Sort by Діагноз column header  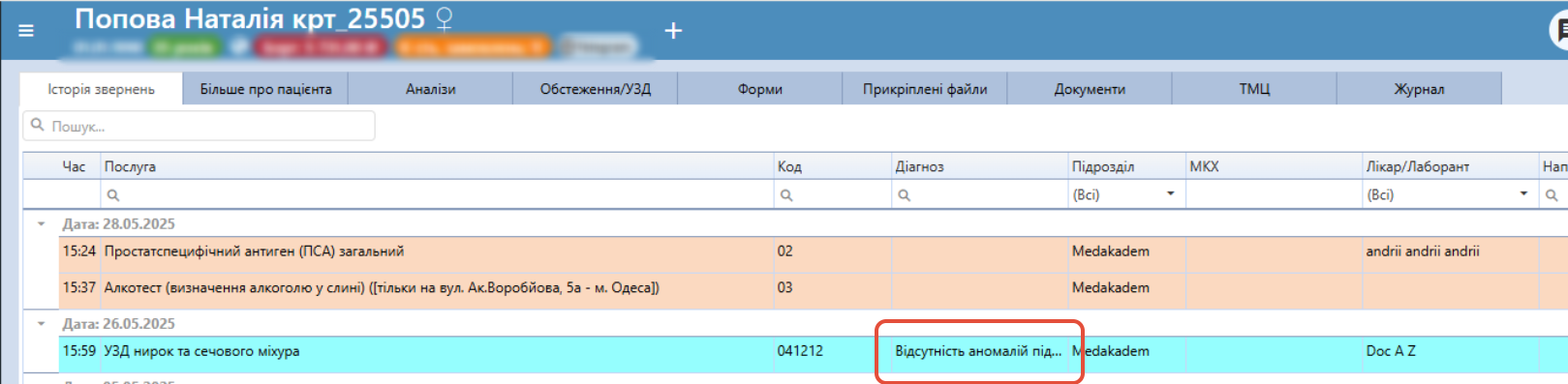coord(979,166)
